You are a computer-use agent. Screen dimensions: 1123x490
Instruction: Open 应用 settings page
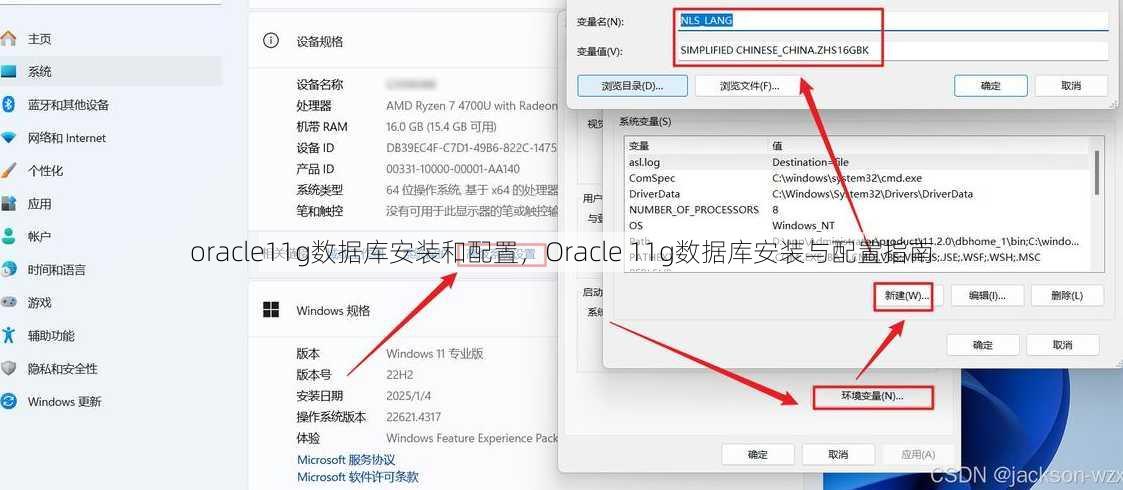point(39,203)
